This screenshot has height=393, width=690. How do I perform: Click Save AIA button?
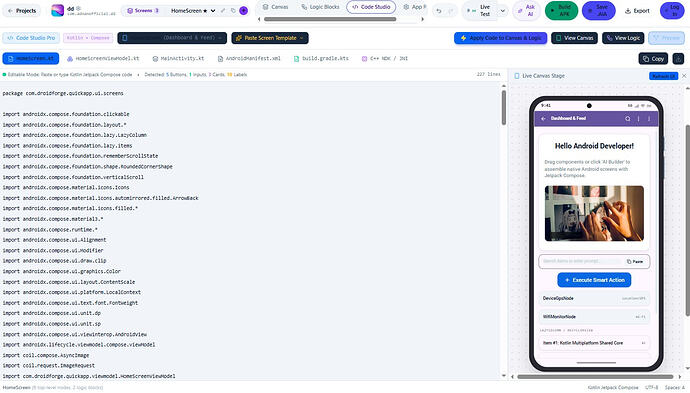pyautogui.click(x=598, y=11)
